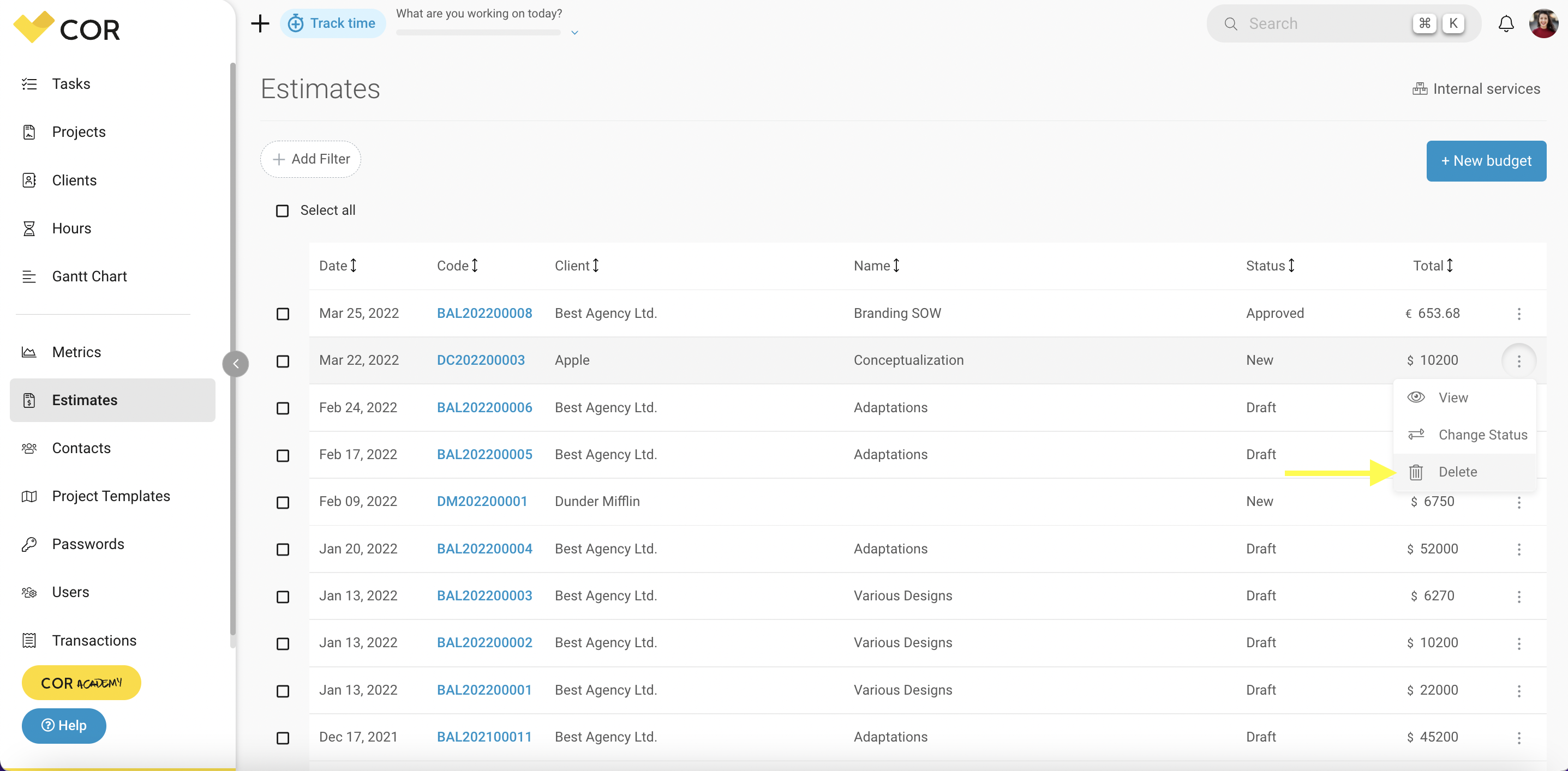1568x771 pixels.
Task: Click the Users sidebar icon
Action: tap(29, 592)
